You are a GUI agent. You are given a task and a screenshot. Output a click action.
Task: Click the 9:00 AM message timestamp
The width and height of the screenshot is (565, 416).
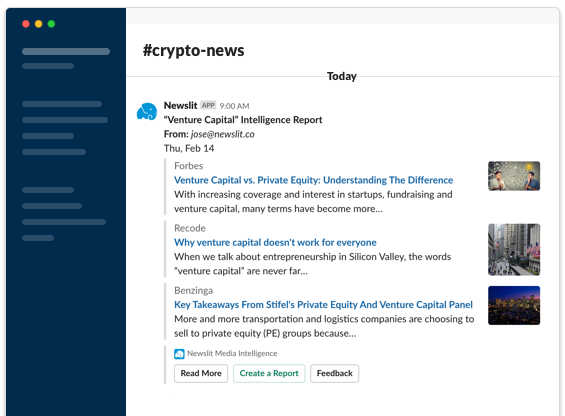coord(235,106)
